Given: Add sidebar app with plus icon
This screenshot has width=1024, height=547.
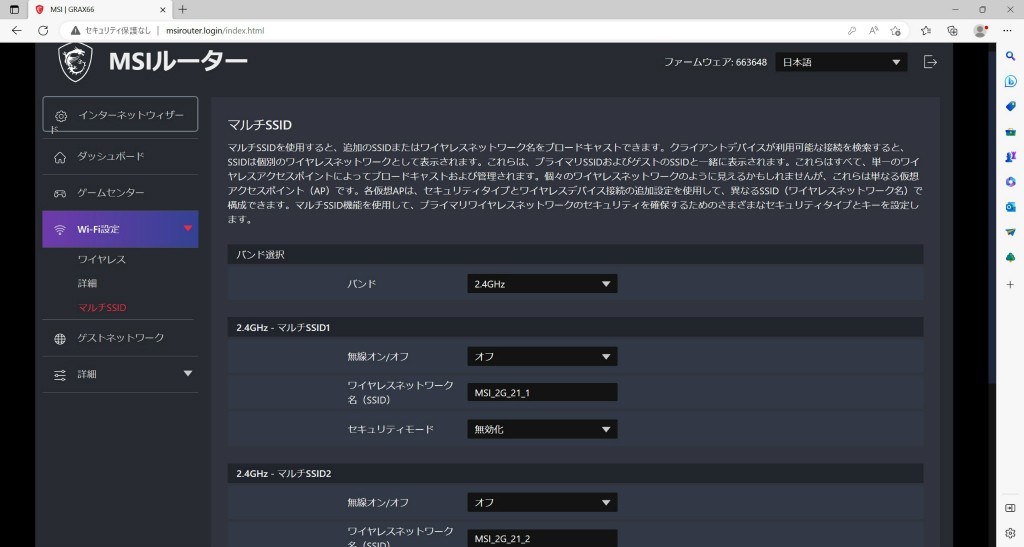Looking at the screenshot, I should point(1010,285).
